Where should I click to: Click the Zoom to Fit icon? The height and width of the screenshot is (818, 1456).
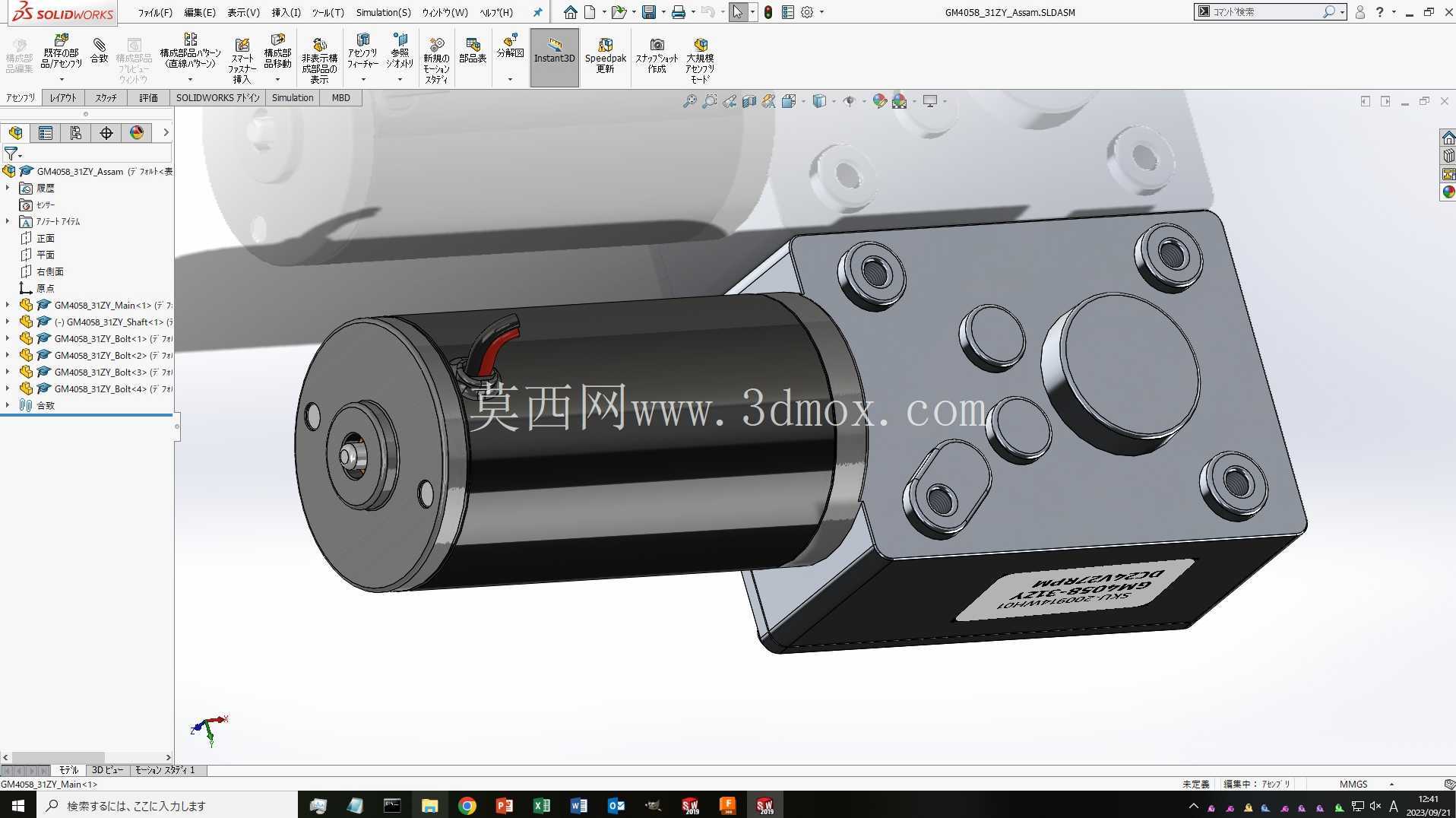pyautogui.click(x=689, y=101)
